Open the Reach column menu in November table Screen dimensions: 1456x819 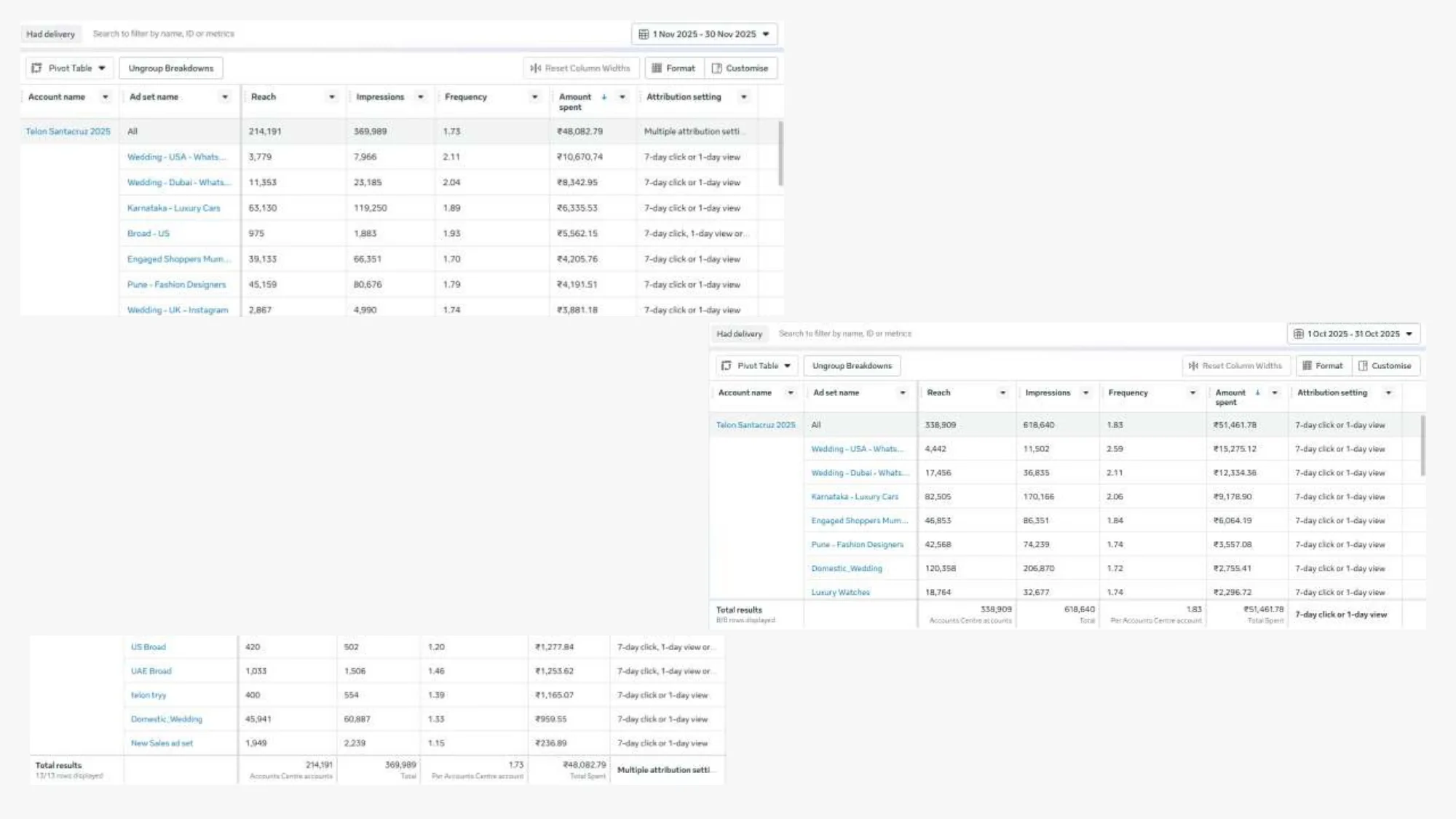[332, 97]
